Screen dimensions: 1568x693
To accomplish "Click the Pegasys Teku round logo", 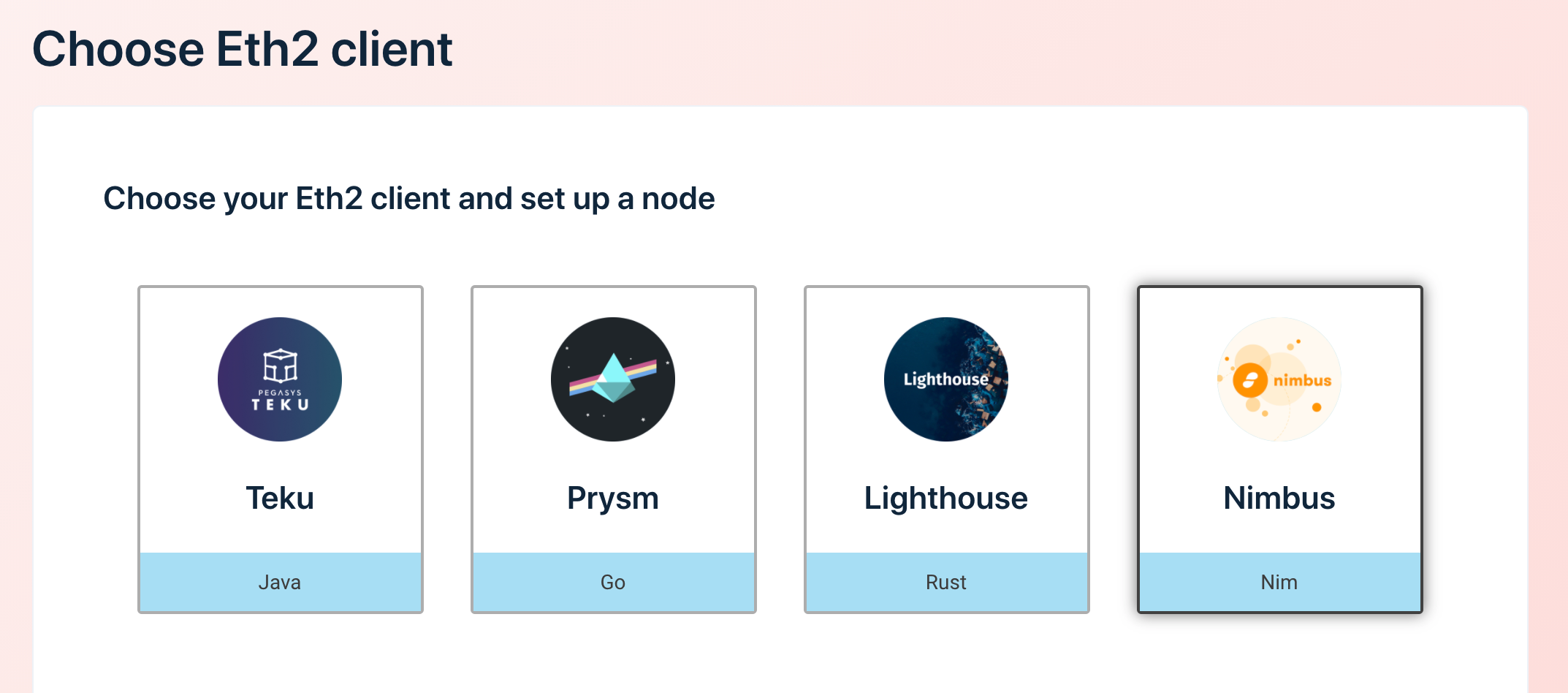I will pos(280,379).
